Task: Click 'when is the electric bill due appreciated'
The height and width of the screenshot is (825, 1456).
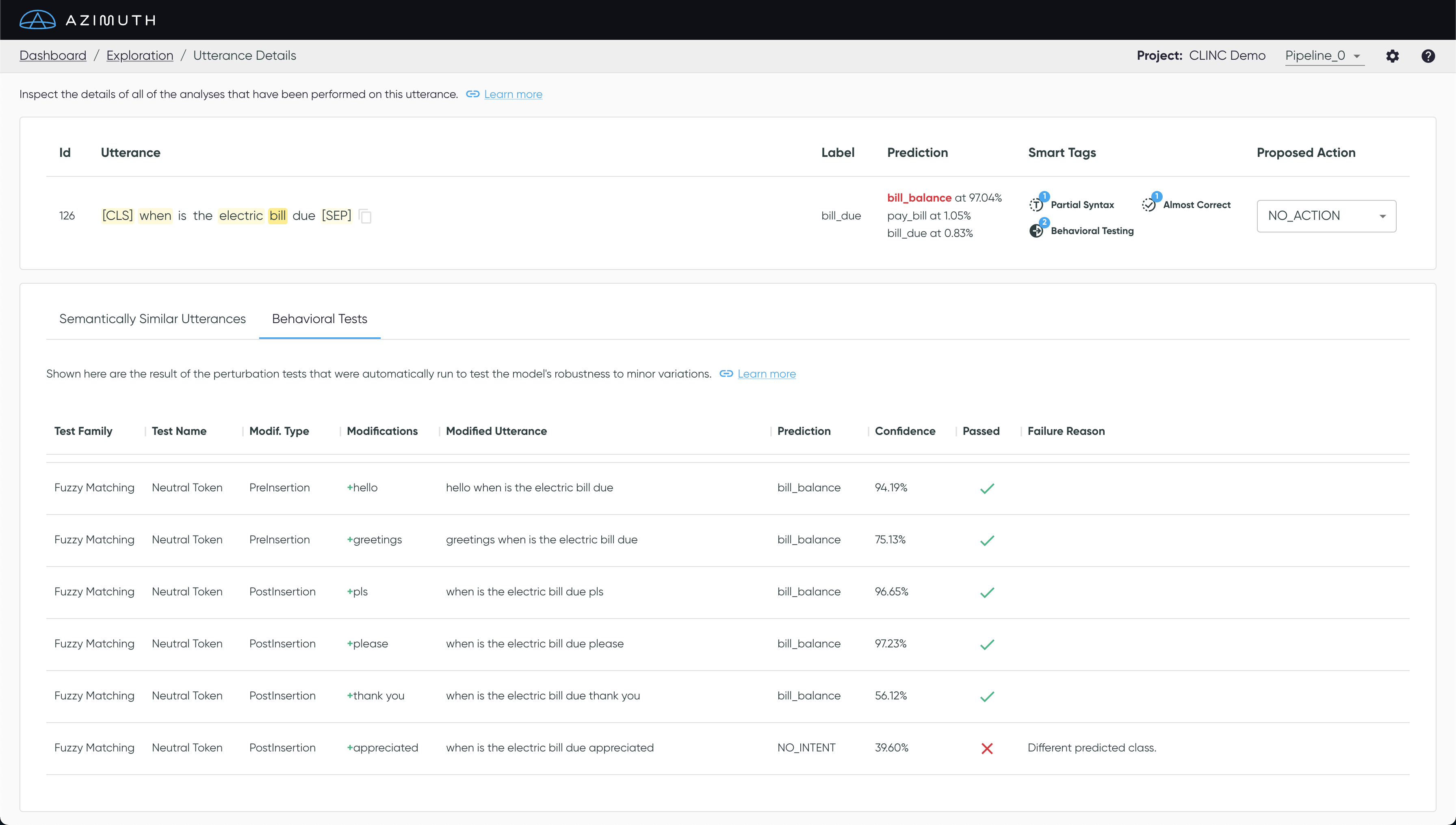Action: 550,747
